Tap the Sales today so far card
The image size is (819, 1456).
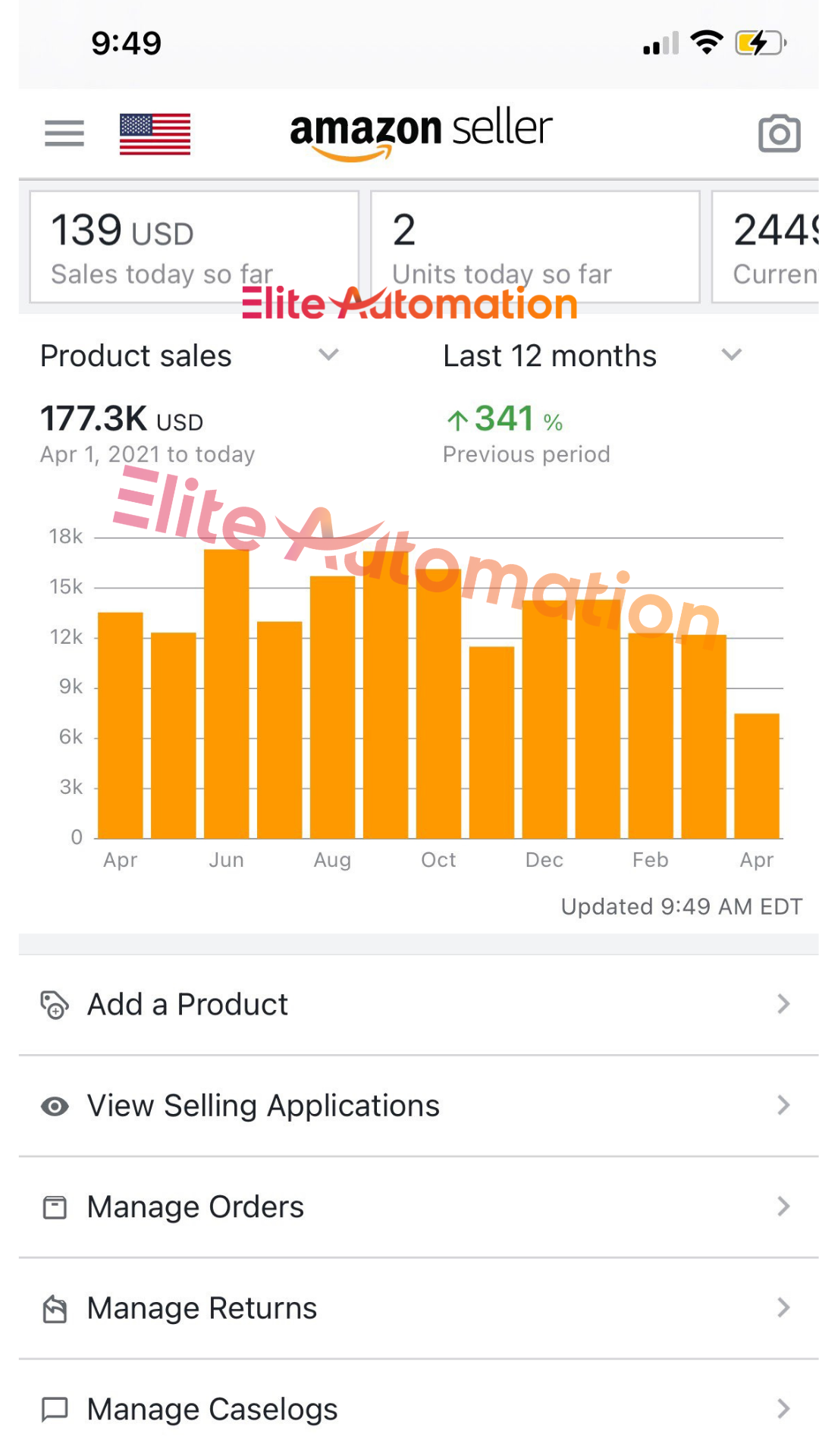[193, 247]
